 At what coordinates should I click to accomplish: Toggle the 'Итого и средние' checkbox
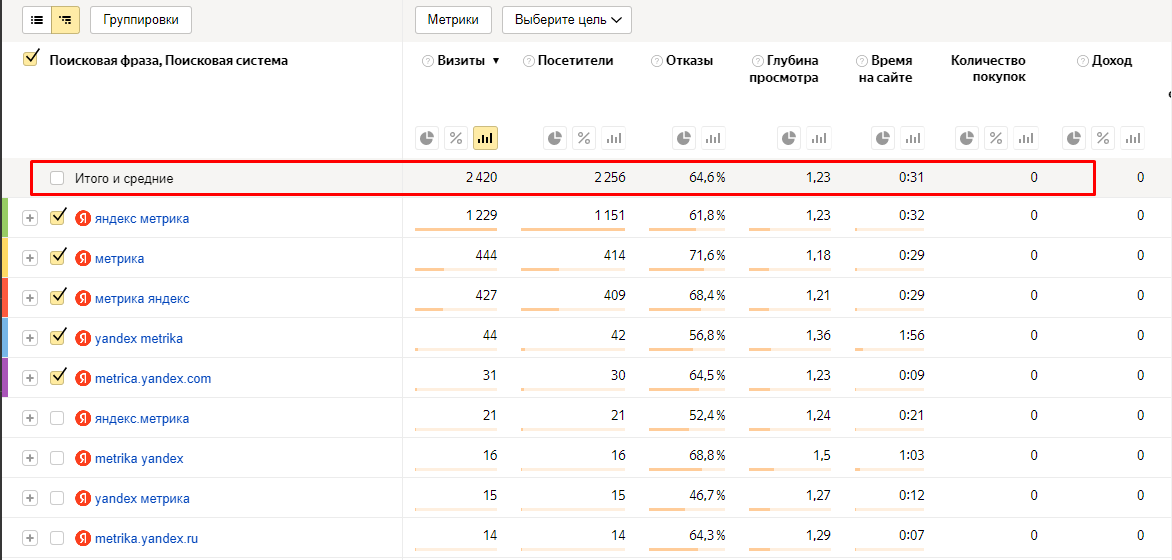tap(58, 178)
